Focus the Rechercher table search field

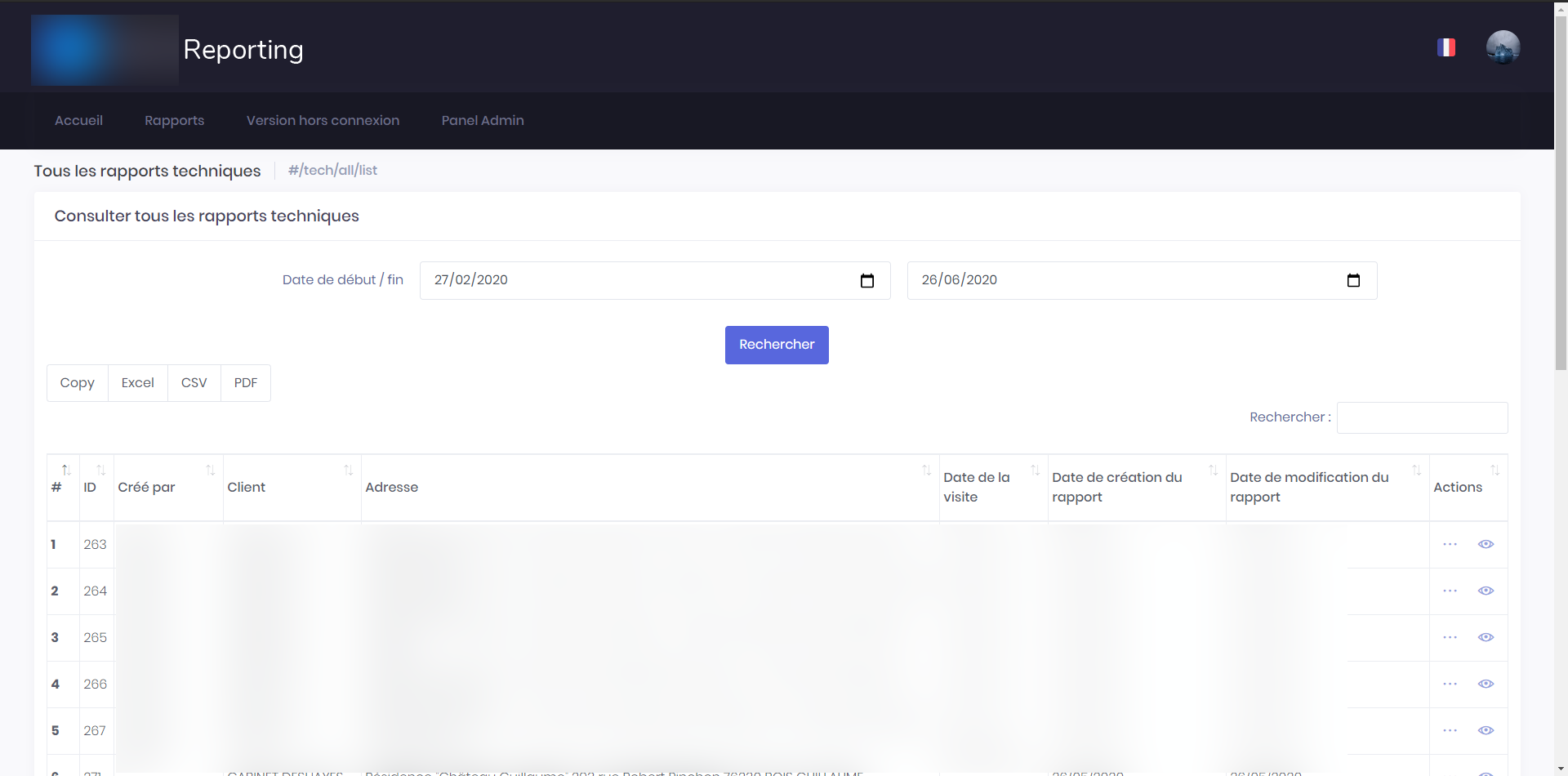pyautogui.click(x=1422, y=418)
